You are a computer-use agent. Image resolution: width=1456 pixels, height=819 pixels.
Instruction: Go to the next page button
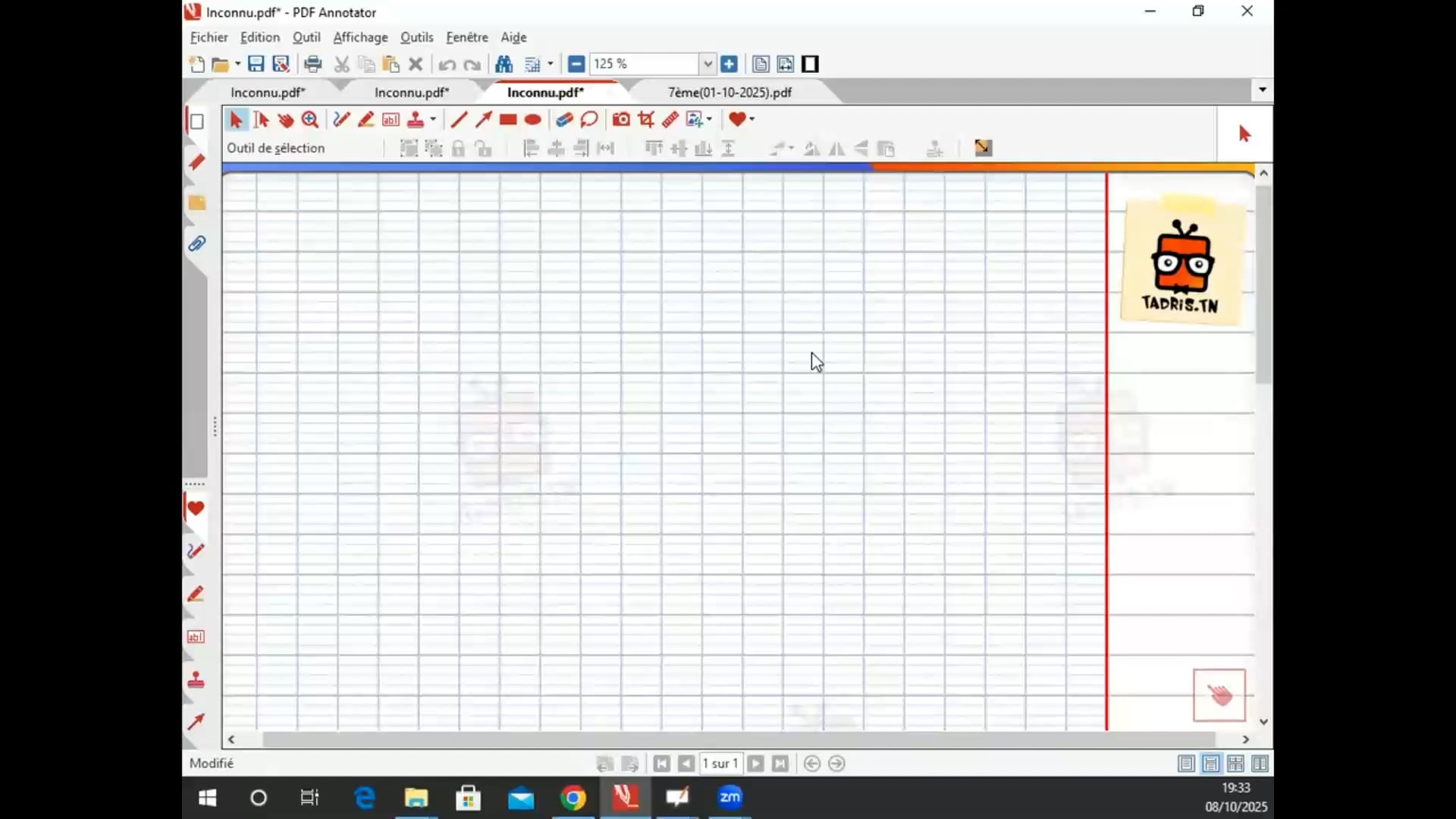pyautogui.click(x=755, y=764)
